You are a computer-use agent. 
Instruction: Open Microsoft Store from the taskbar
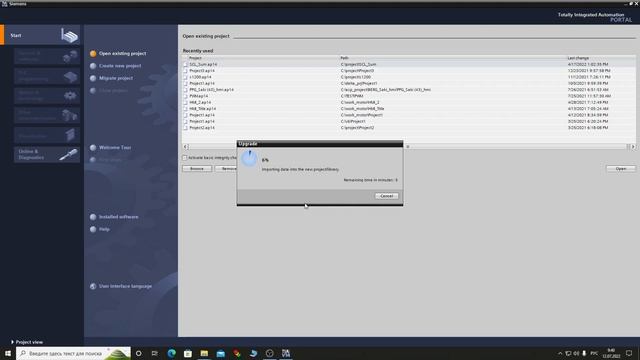tap(188, 353)
